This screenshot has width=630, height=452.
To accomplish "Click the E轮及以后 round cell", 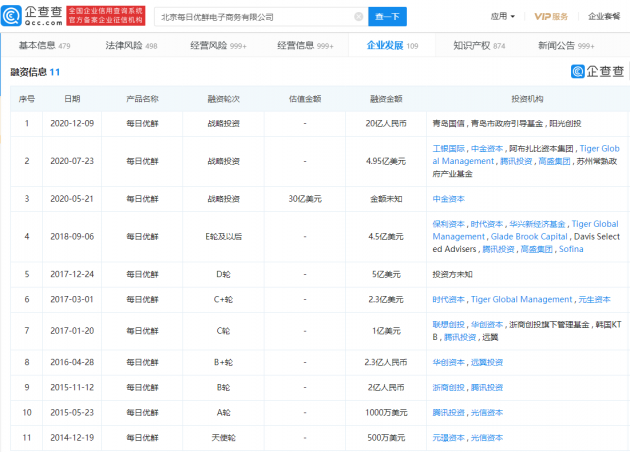I will [x=223, y=237].
